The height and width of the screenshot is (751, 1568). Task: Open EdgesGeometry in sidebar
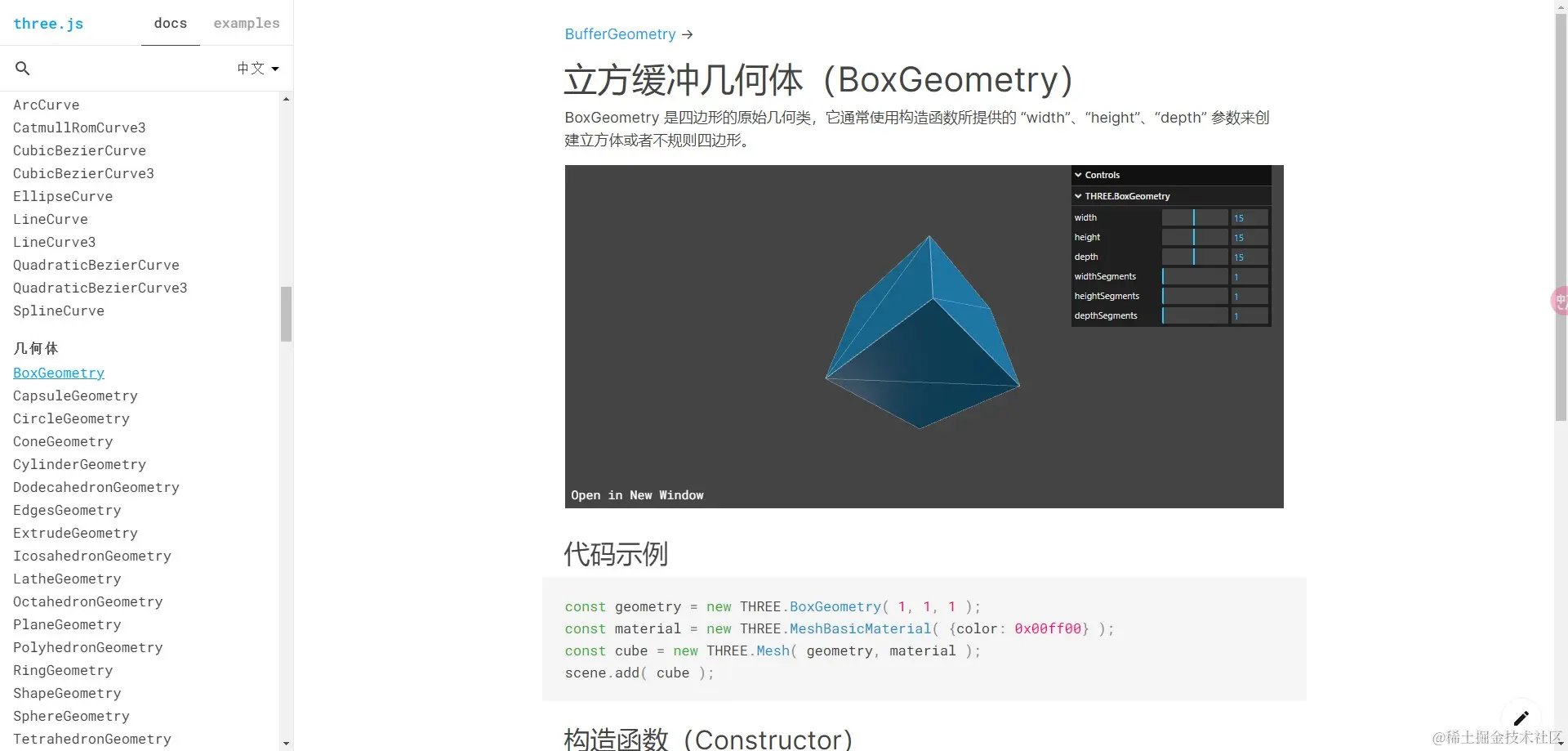67,510
